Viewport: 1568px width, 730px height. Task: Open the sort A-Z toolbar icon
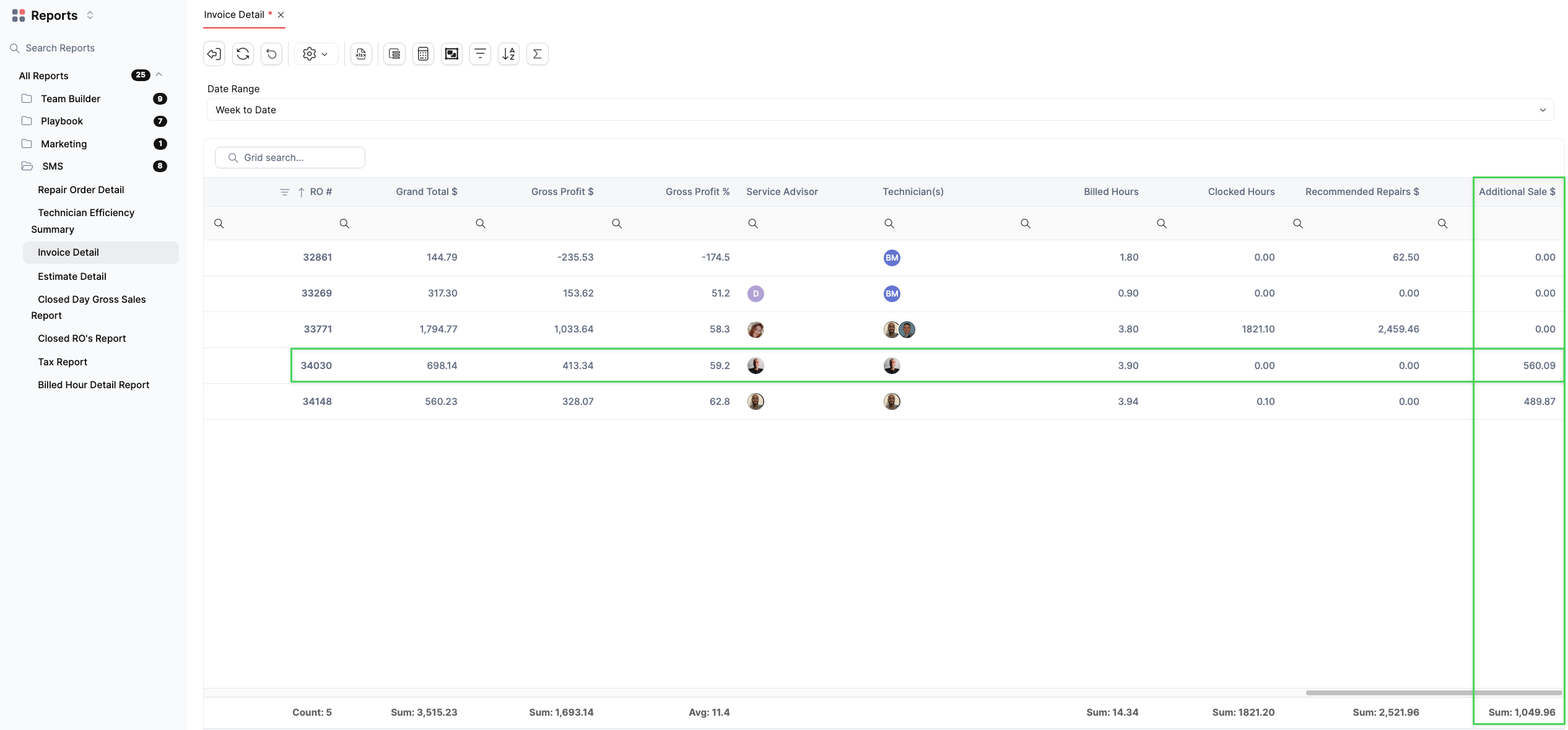pos(508,54)
